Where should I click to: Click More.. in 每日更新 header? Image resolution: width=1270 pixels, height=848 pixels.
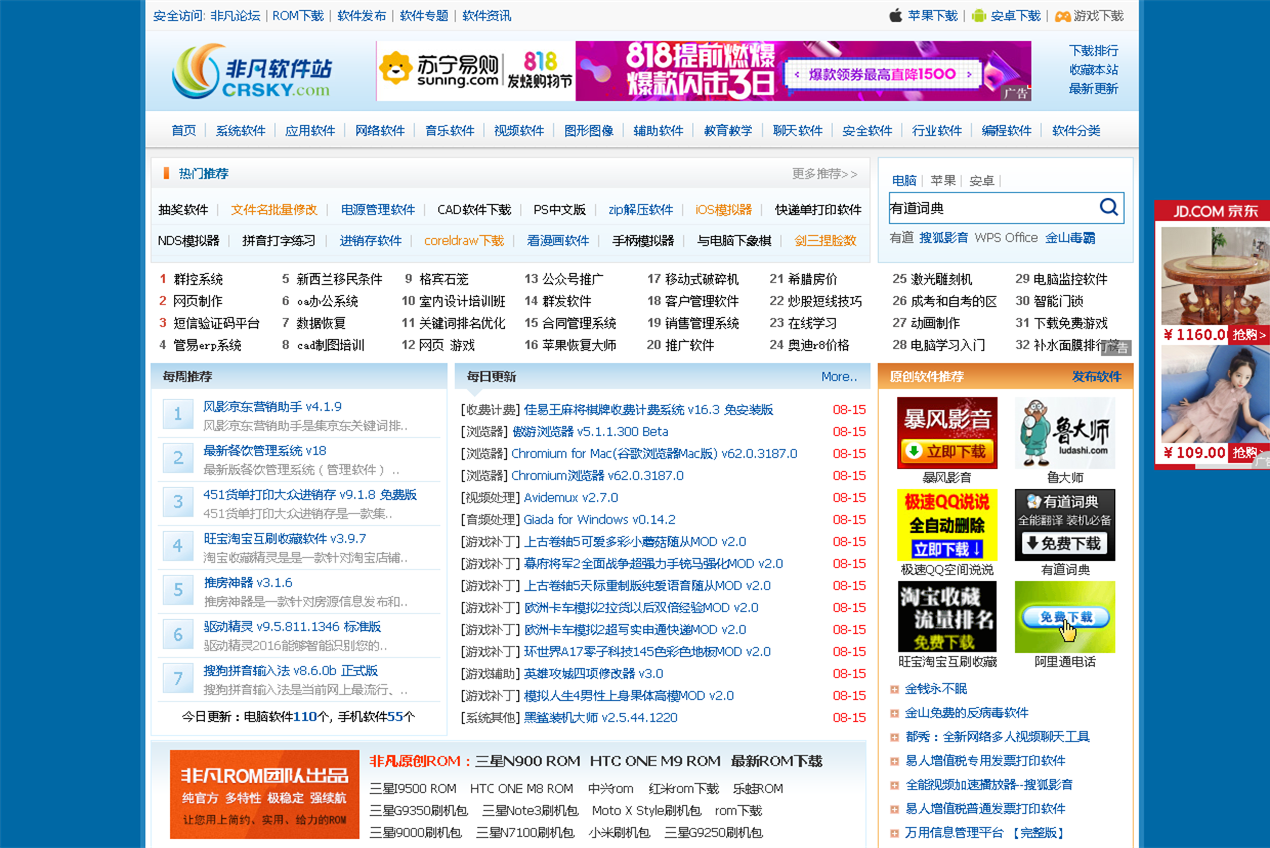point(839,376)
